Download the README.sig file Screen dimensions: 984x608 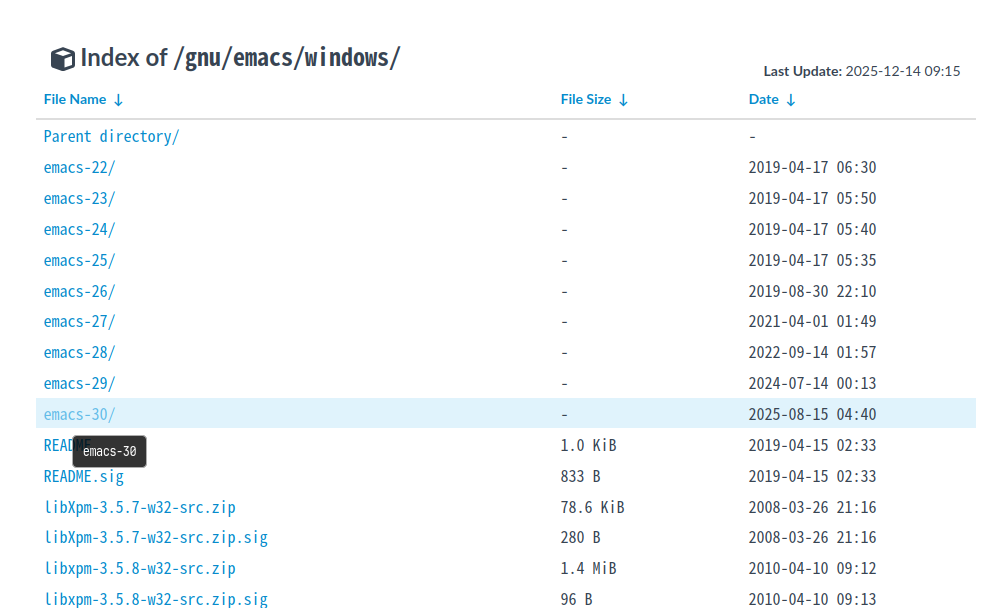pyautogui.click(x=83, y=476)
